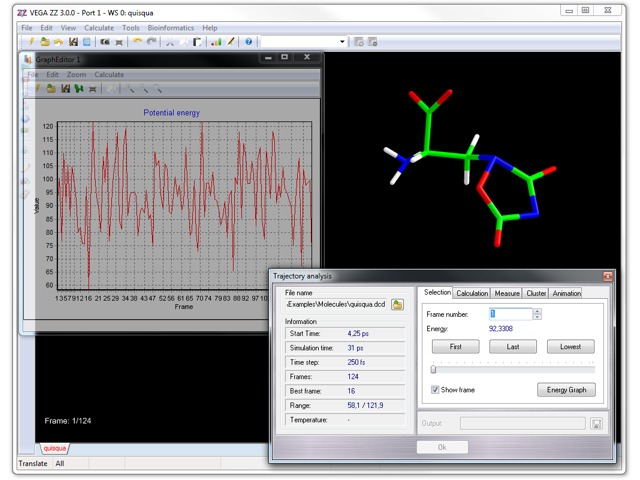Click the file name field showing quisqua.dcd

click(x=336, y=304)
